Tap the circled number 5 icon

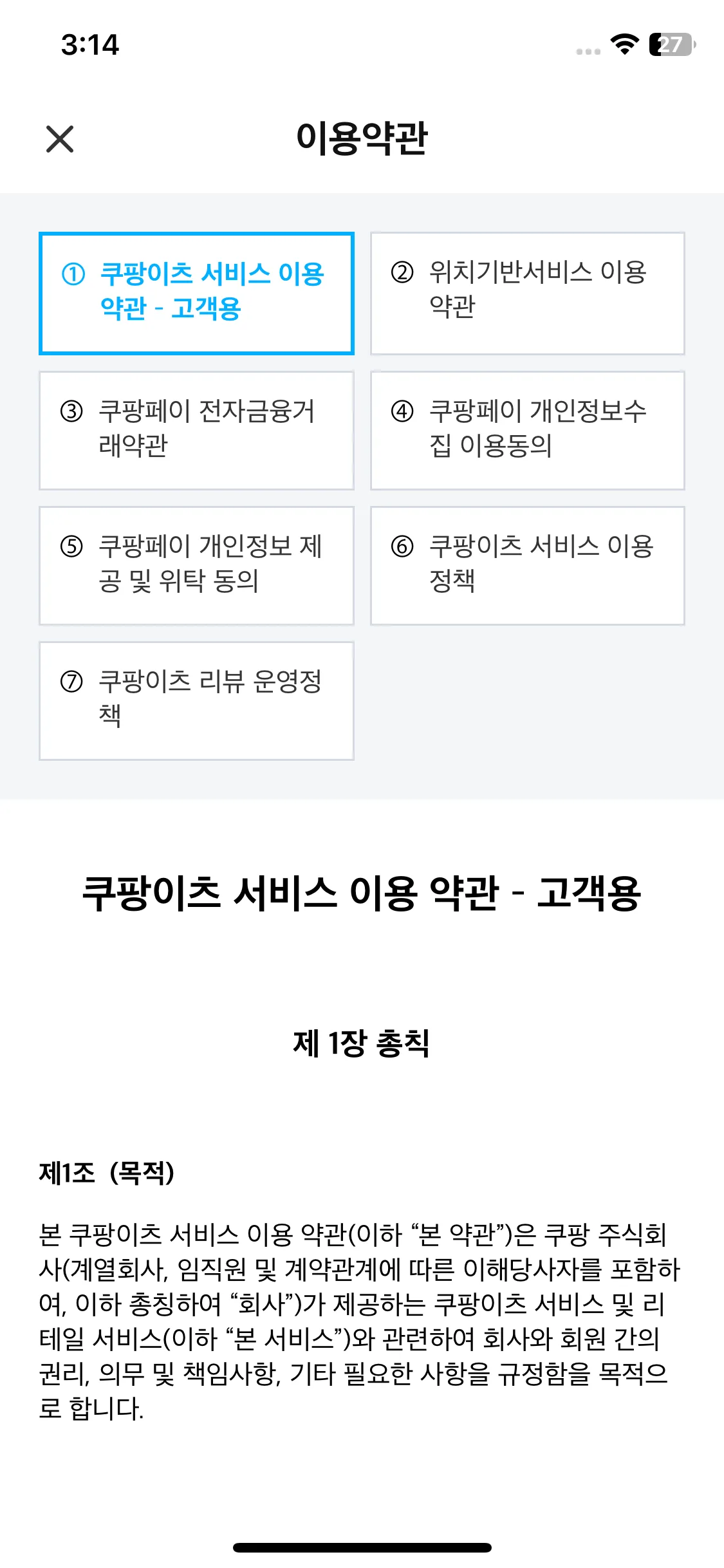[71, 546]
